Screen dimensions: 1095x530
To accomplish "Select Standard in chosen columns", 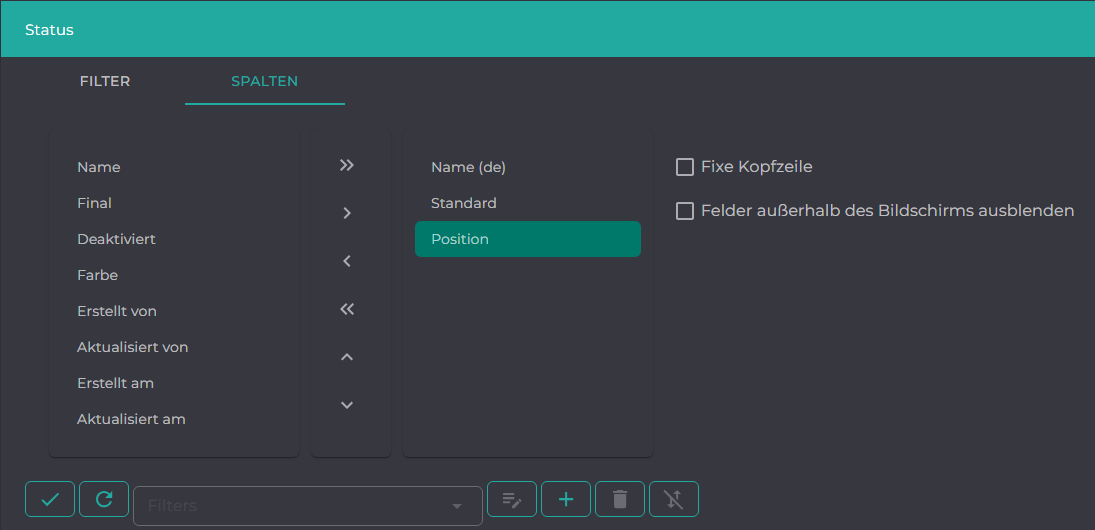I will pos(528,203).
